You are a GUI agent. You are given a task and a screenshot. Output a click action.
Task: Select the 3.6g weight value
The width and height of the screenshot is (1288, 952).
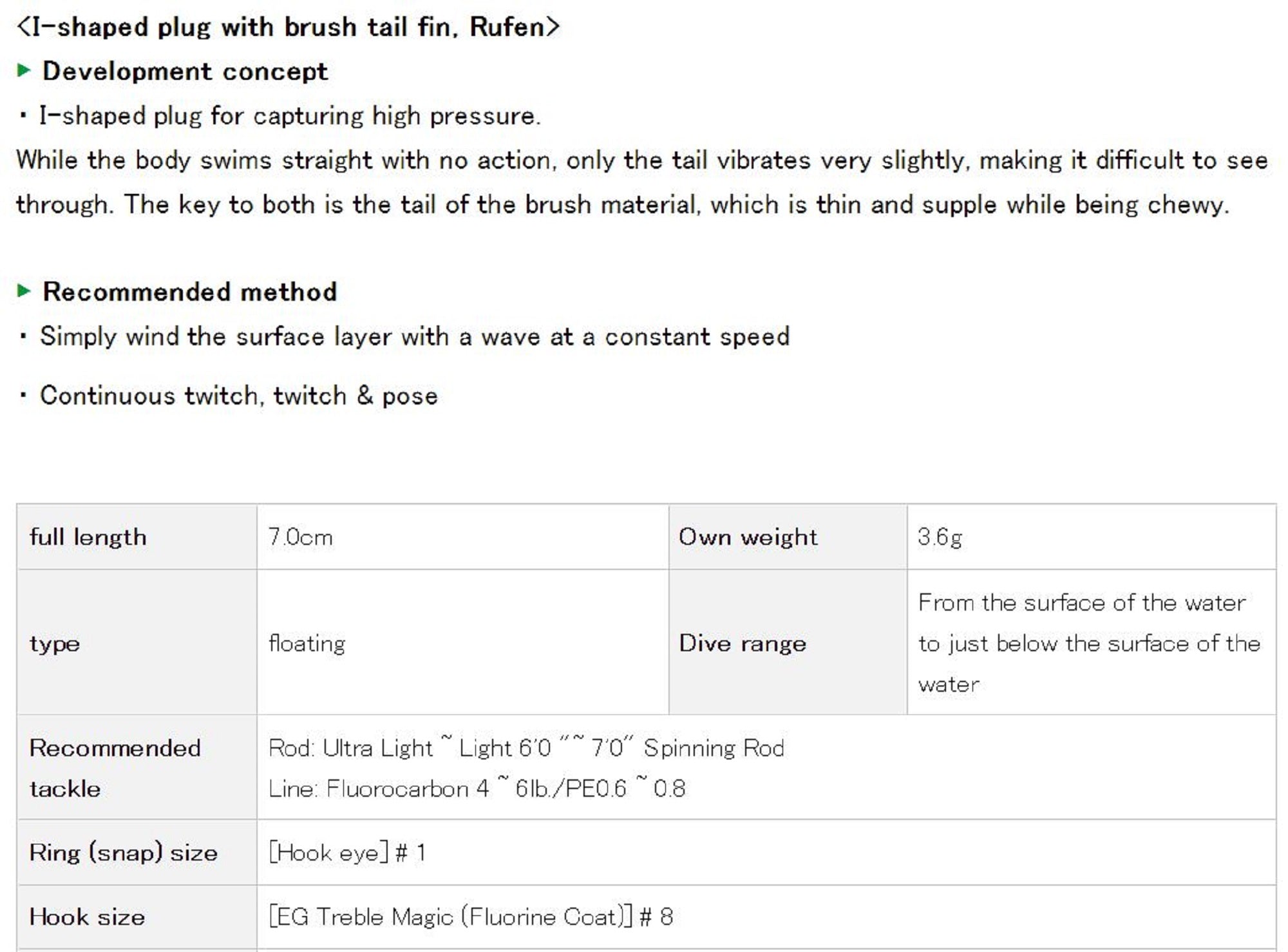[x=940, y=537]
